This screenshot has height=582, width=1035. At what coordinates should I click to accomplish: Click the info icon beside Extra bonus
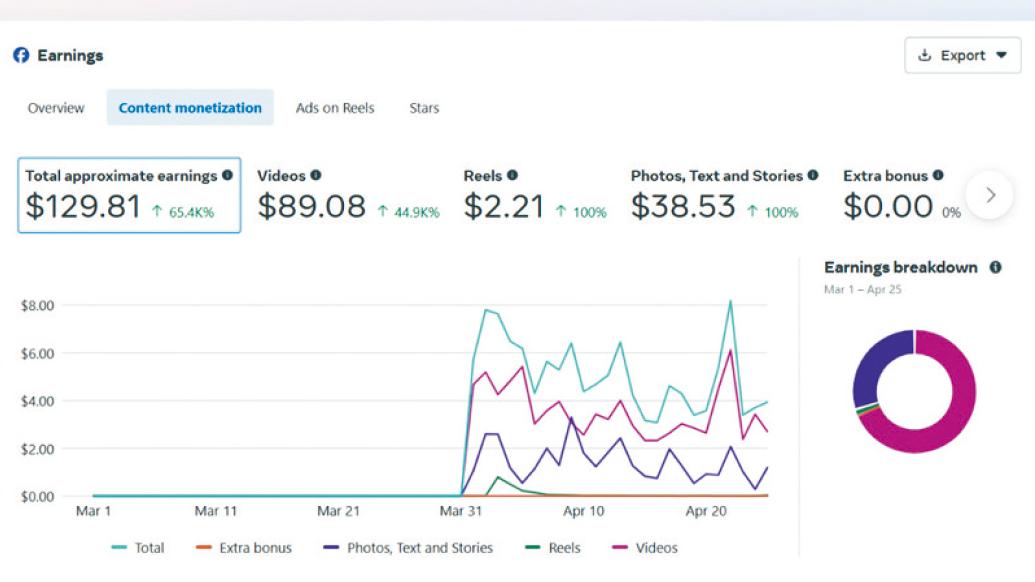(938, 175)
